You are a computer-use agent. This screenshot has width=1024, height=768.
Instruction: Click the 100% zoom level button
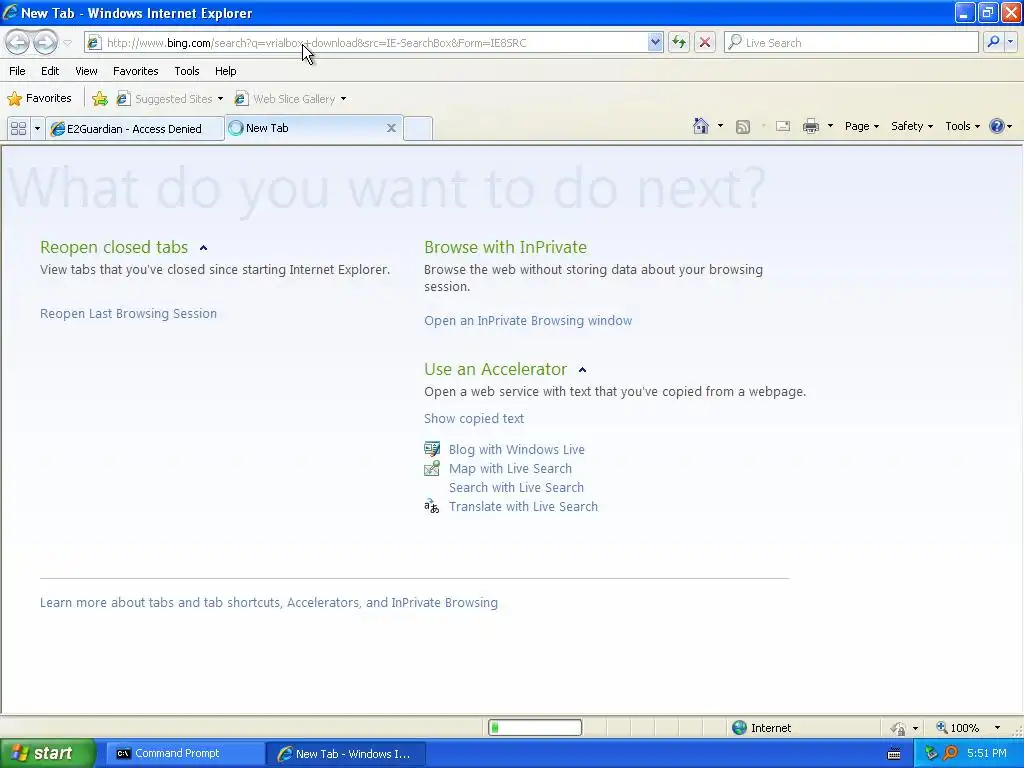[x=957, y=728]
